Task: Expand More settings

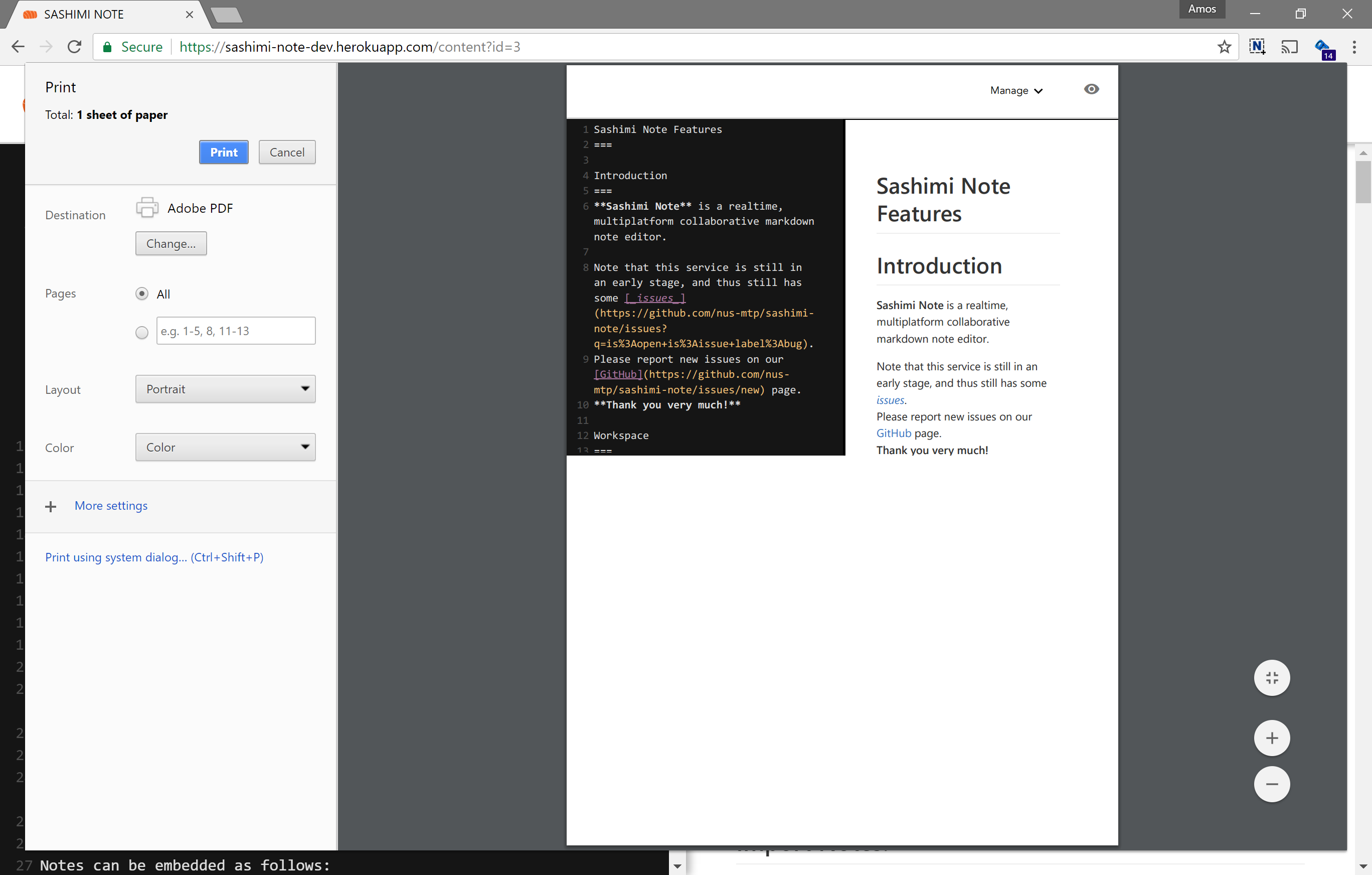Action: pos(110,506)
